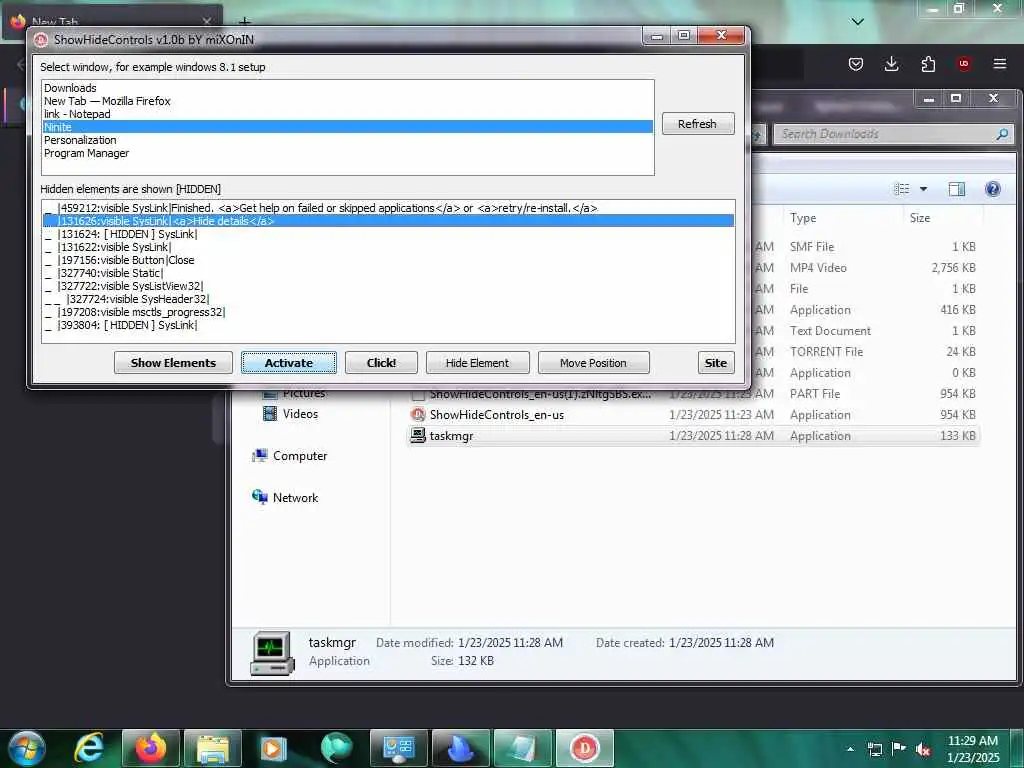Switch to Notepad taskbar icon
The image size is (1024, 768).
tap(523, 748)
